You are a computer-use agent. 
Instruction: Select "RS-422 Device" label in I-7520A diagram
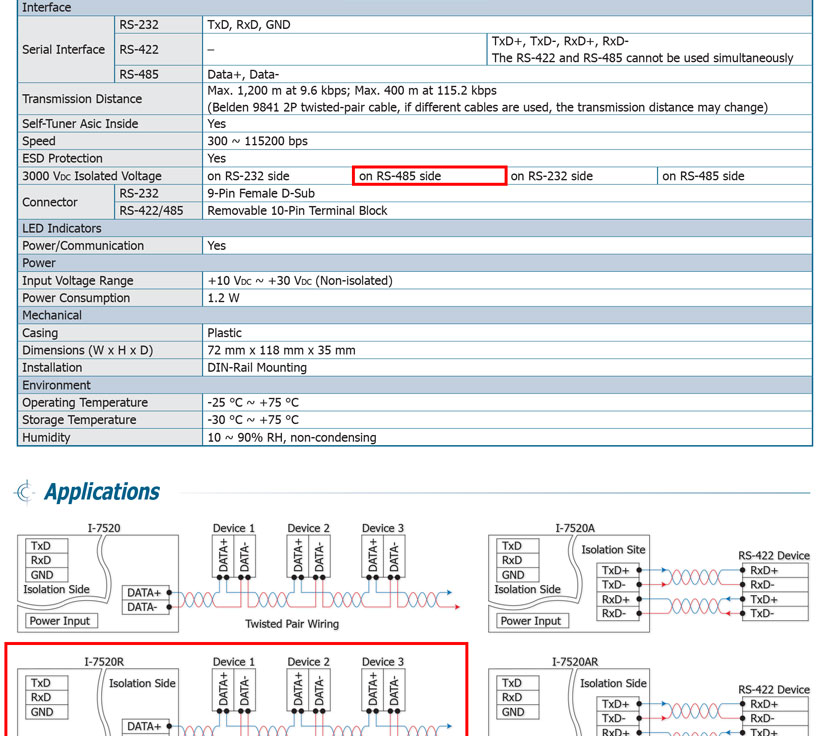(x=774, y=555)
